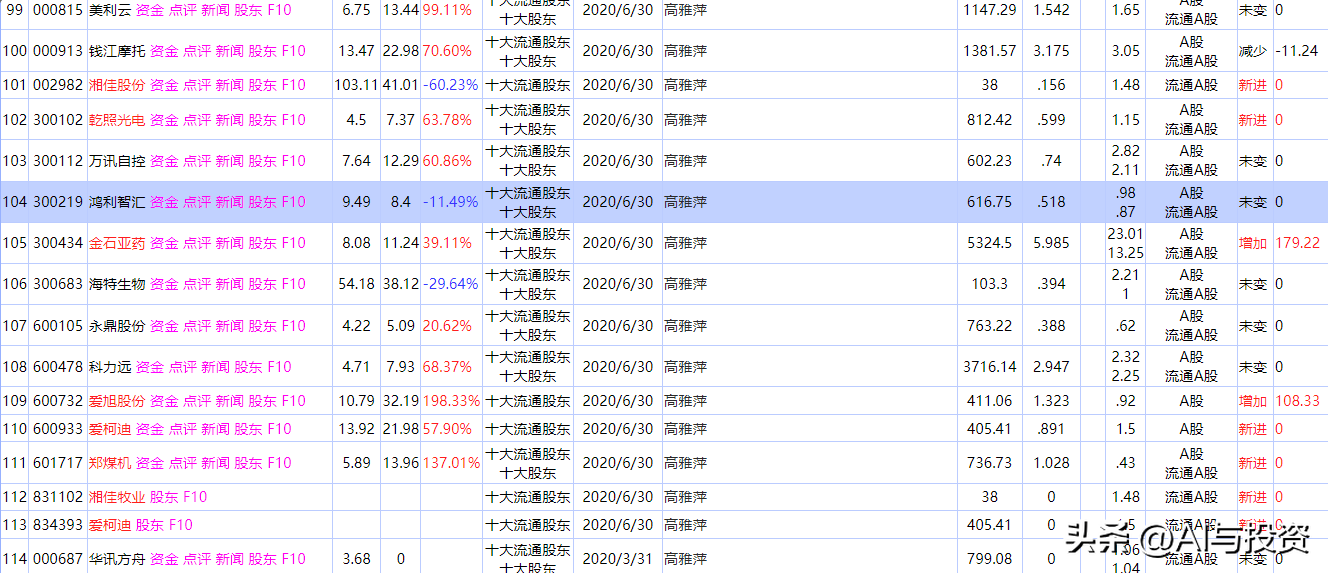1328x573 pixels.
Task: Click stock code 000913
Action: (x=58, y=51)
